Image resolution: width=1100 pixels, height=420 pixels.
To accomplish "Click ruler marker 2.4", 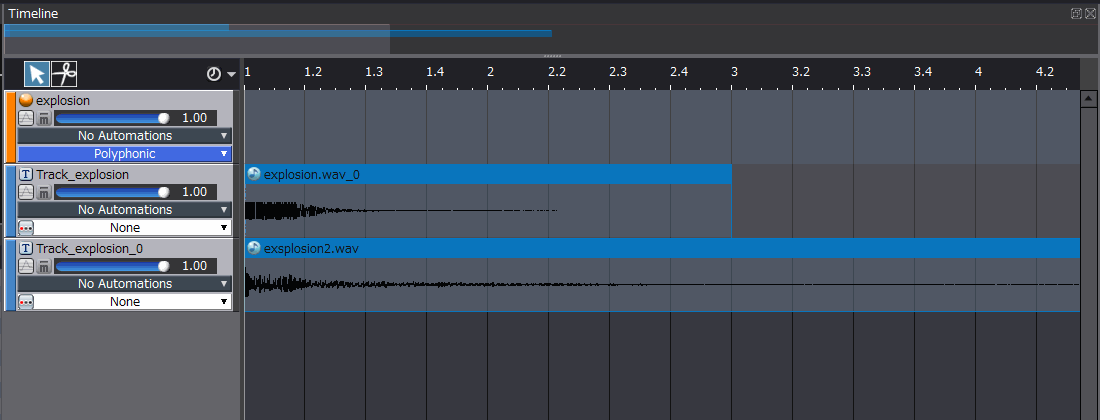I will [679, 72].
